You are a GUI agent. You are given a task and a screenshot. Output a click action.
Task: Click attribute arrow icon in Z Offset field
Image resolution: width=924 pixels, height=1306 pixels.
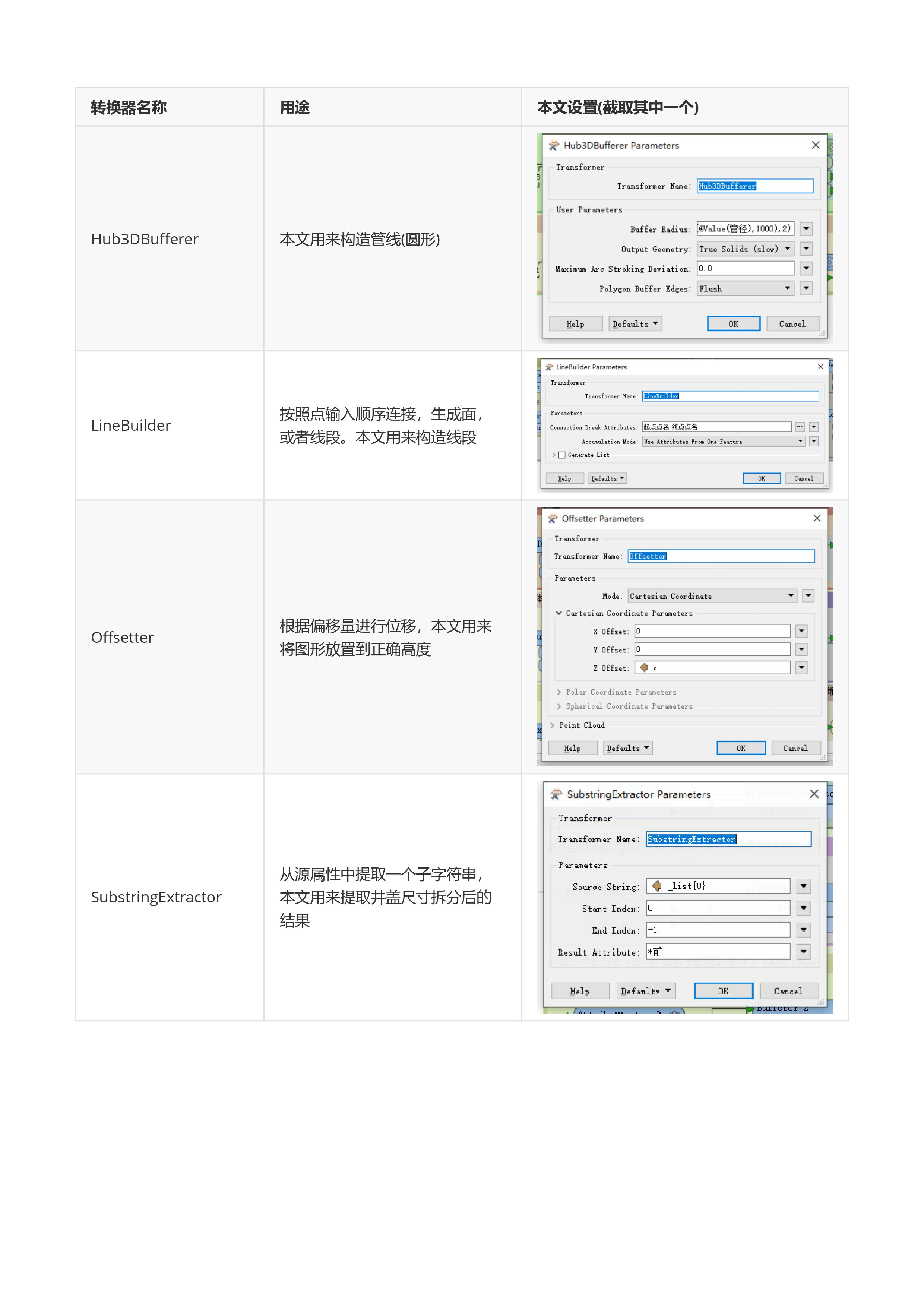pos(644,667)
